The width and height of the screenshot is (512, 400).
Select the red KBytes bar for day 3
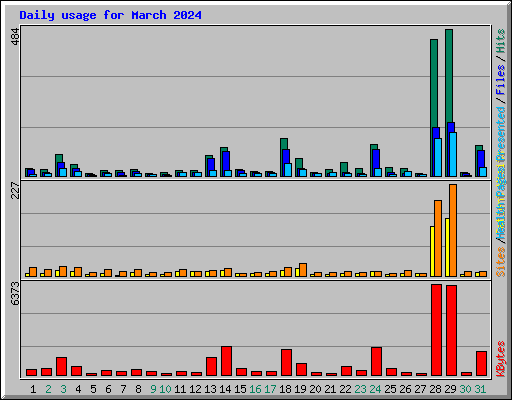[61, 367]
